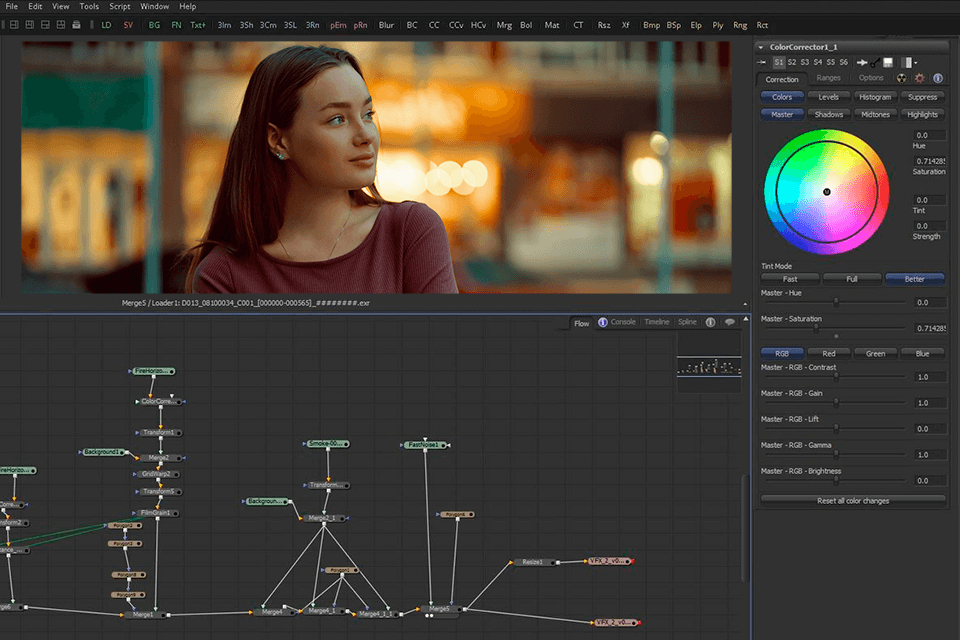Add a Background (BG) node from the toolbar
The width and height of the screenshot is (960, 640).
click(154, 24)
